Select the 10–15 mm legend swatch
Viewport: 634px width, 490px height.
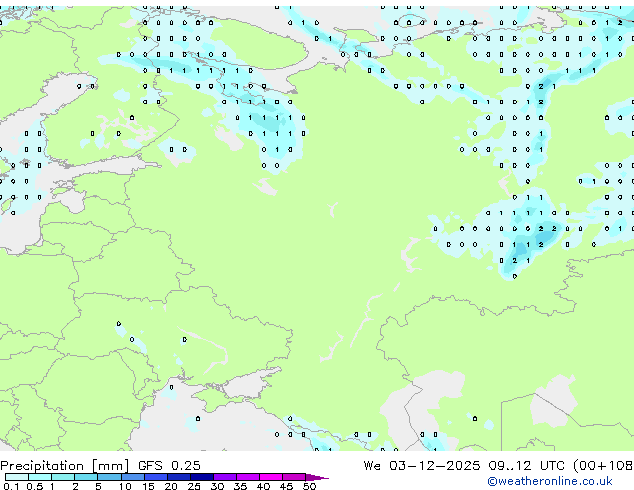133,477
